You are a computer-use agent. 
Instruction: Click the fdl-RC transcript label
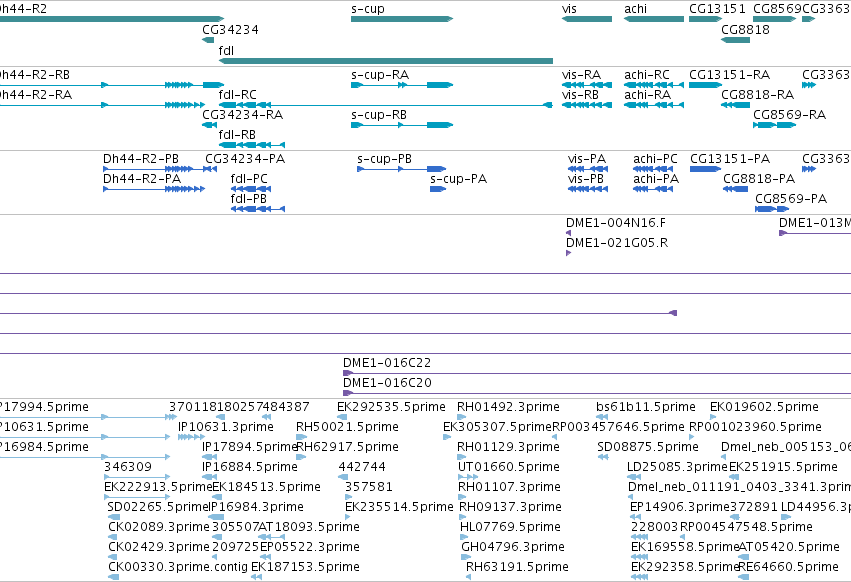[x=238, y=95]
